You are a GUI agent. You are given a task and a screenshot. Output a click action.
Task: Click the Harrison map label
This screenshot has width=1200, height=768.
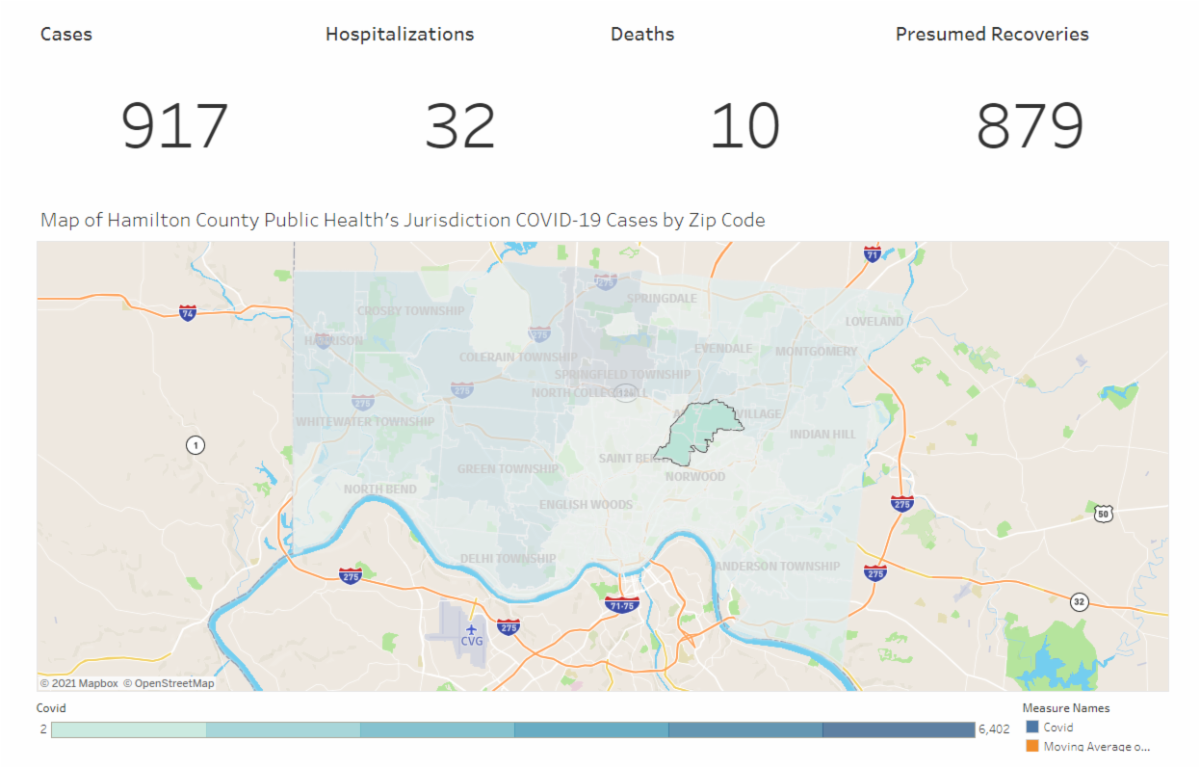click(x=334, y=341)
